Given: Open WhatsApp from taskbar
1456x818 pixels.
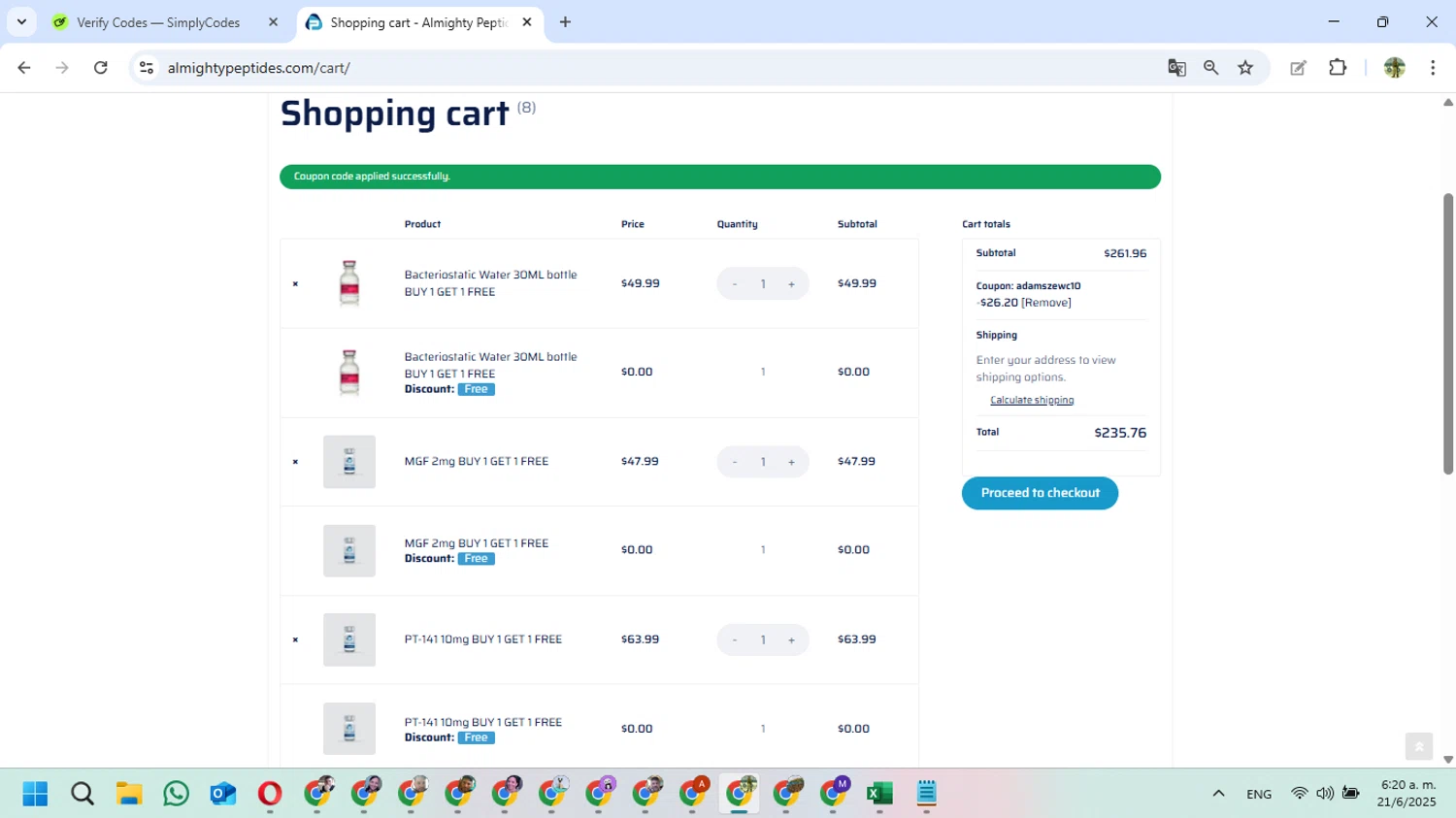Looking at the screenshot, I should [x=177, y=794].
